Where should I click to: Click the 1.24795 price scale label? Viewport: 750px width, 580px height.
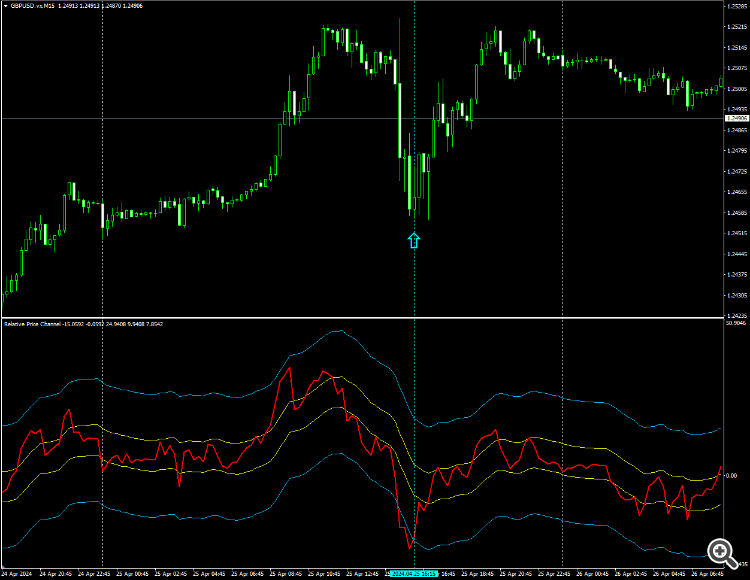point(737,151)
